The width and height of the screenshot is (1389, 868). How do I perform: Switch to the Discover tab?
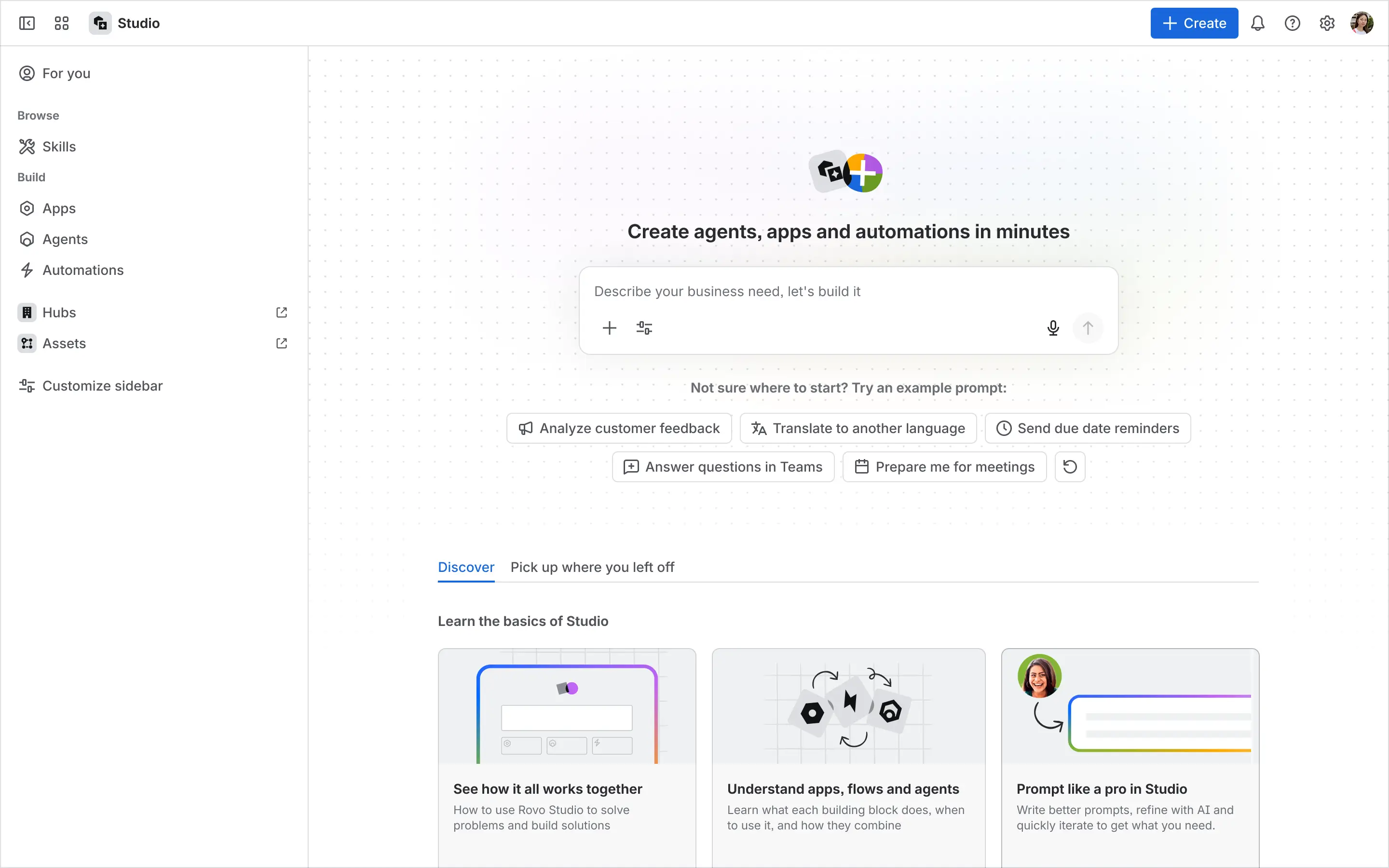pyautogui.click(x=466, y=567)
